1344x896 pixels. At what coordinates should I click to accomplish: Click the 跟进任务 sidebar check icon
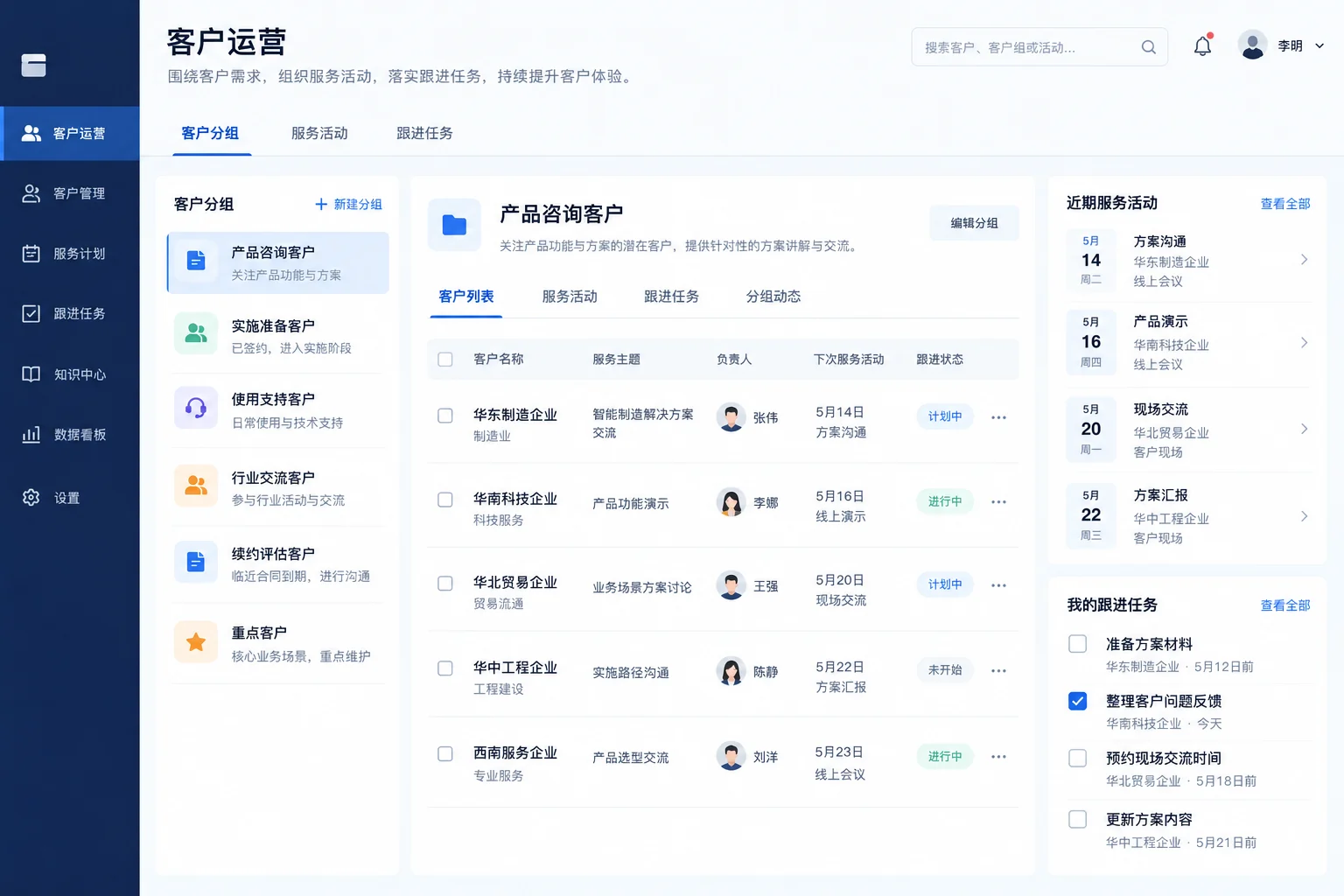tap(31, 313)
